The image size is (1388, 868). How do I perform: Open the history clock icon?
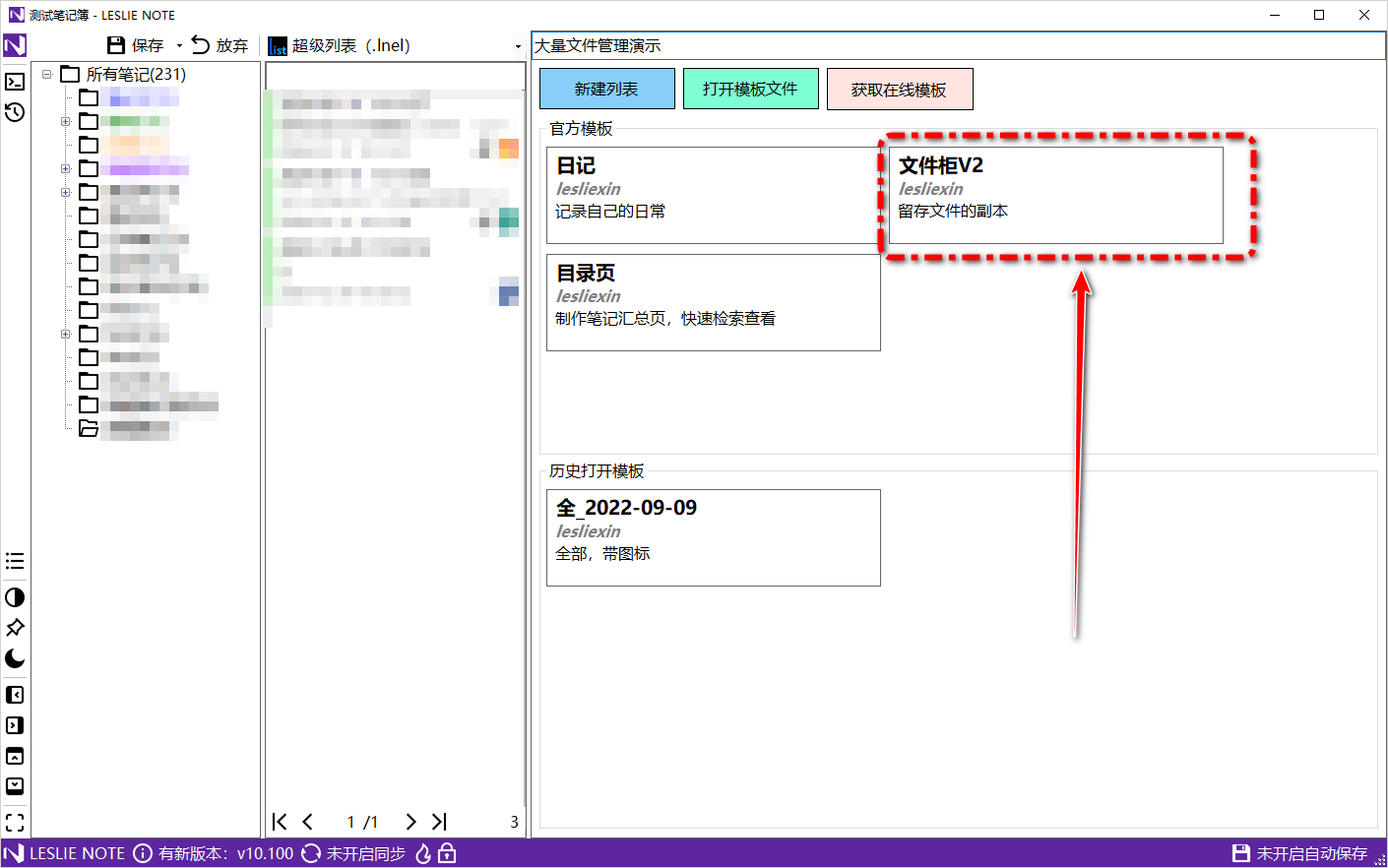click(x=15, y=112)
